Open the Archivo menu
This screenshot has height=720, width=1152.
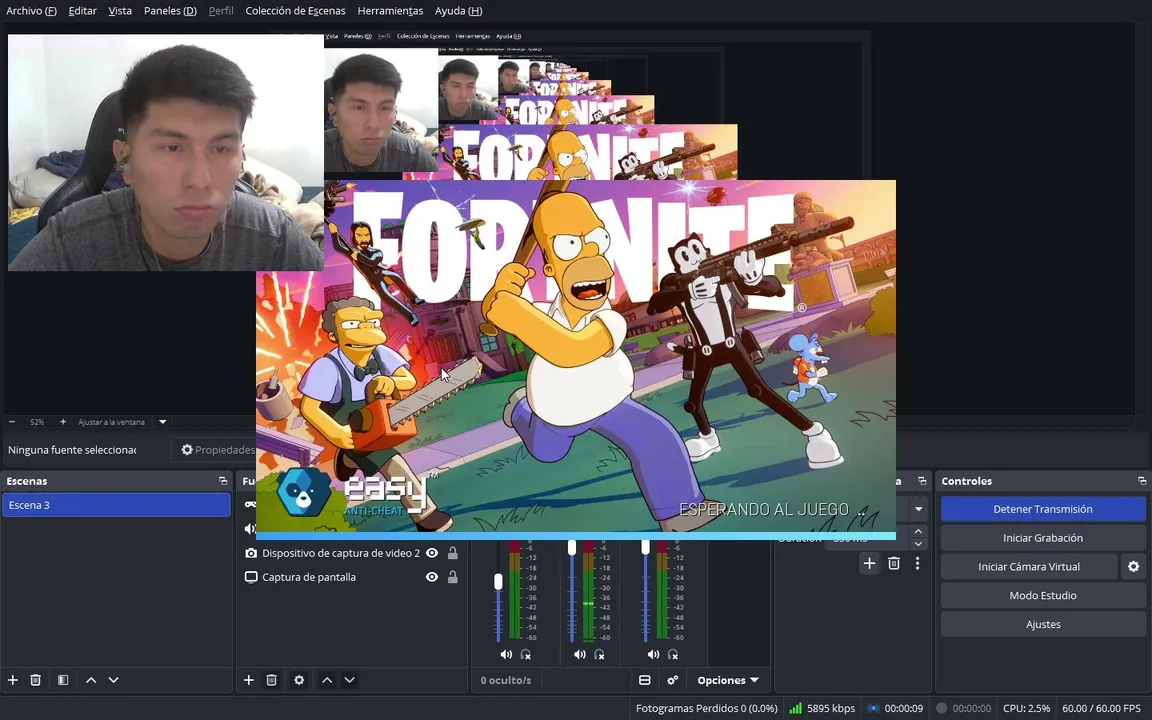pos(31,11)
